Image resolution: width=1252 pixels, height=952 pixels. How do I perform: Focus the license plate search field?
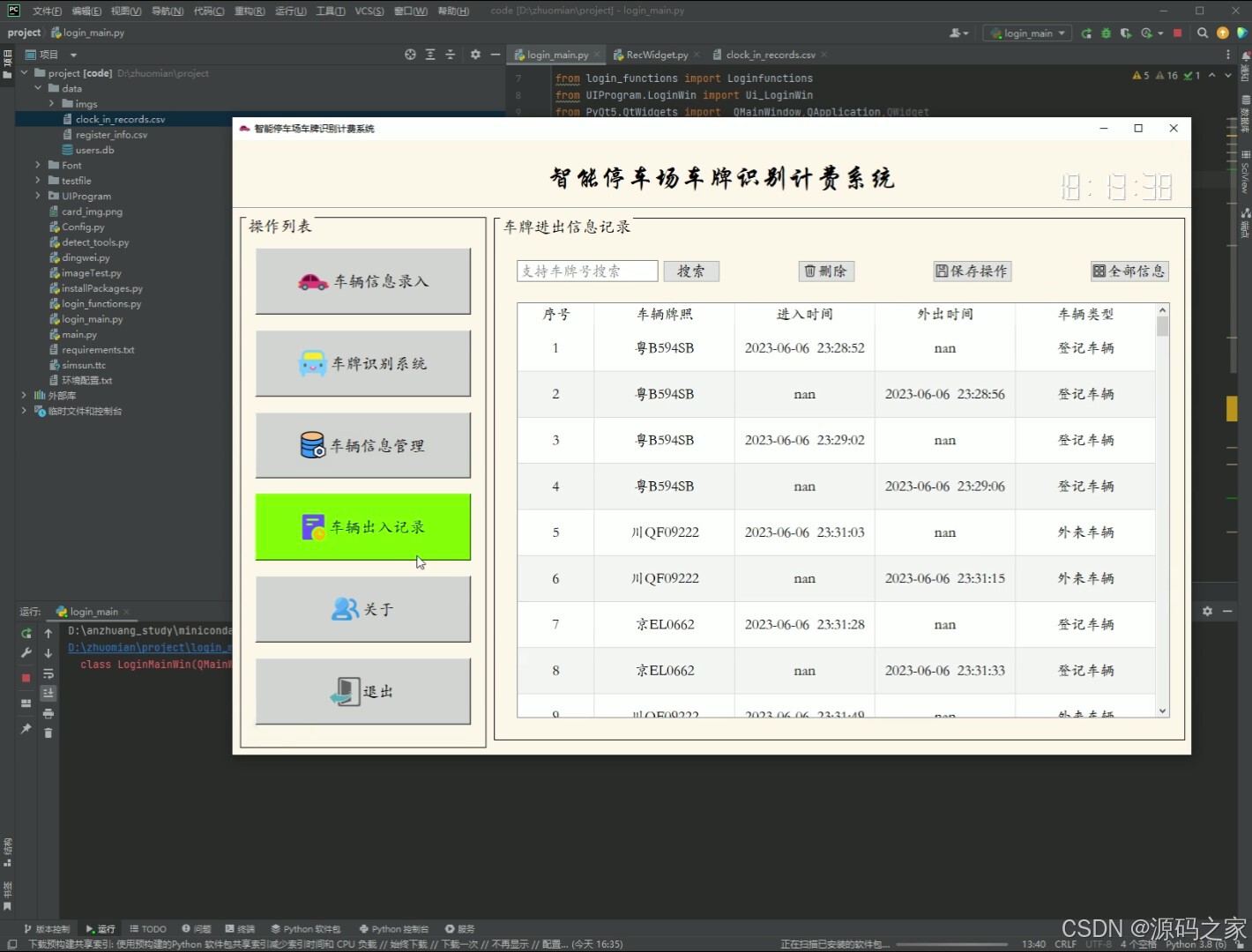point(587,271)
